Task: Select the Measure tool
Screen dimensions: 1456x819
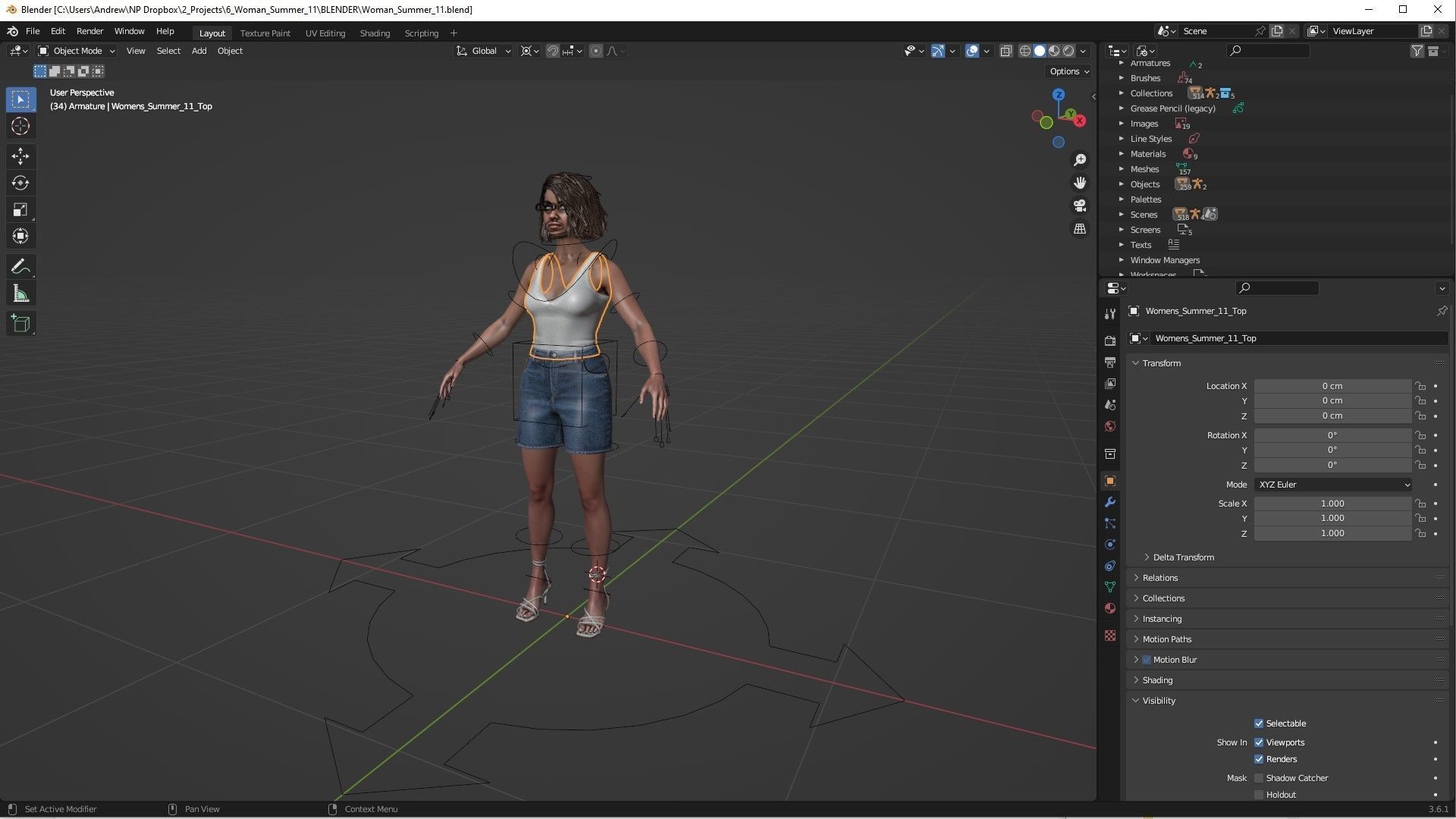Action: [x=20, y=293]
